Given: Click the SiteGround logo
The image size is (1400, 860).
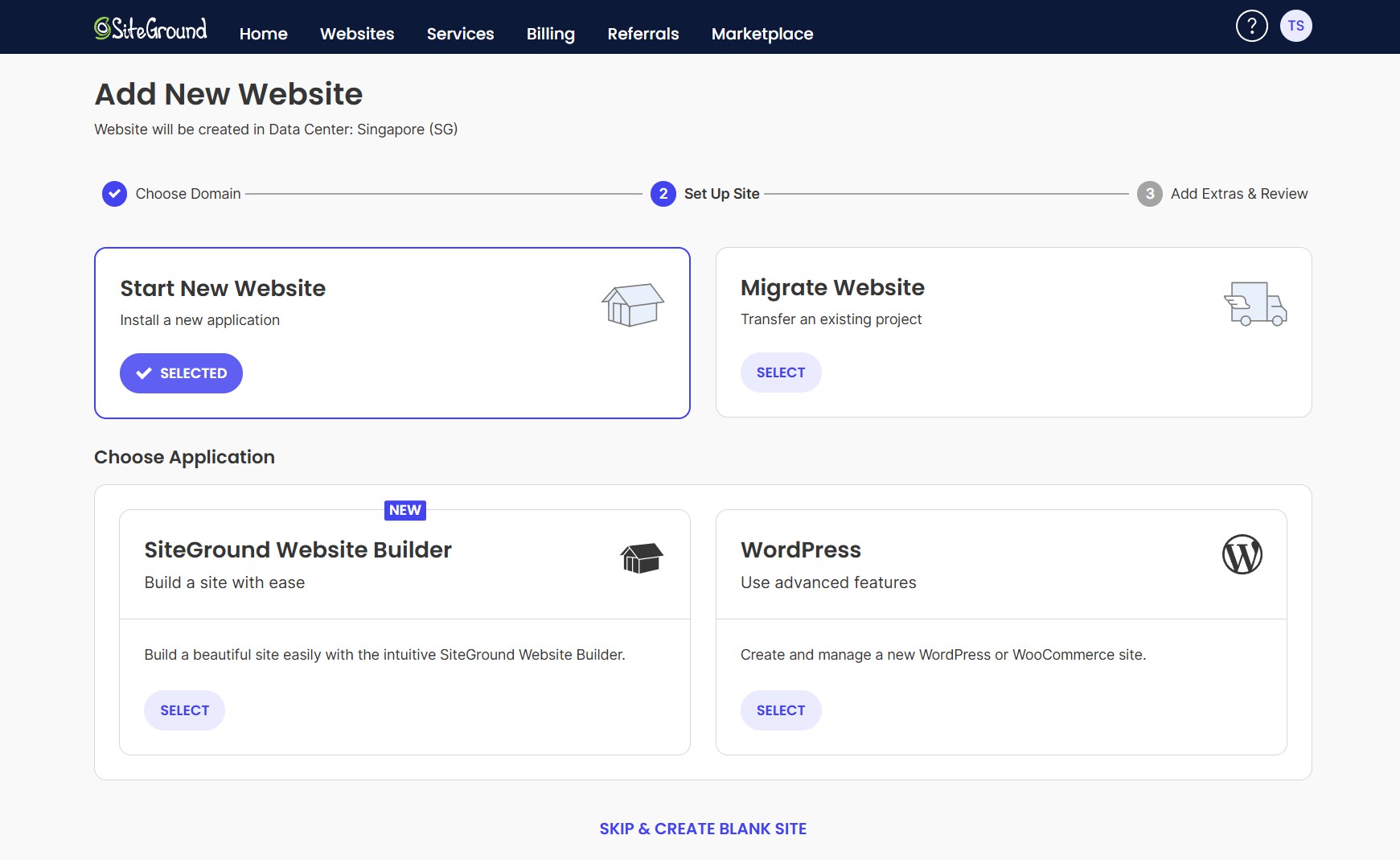Looking at the screenshot, I should click(x=150, y=27).
